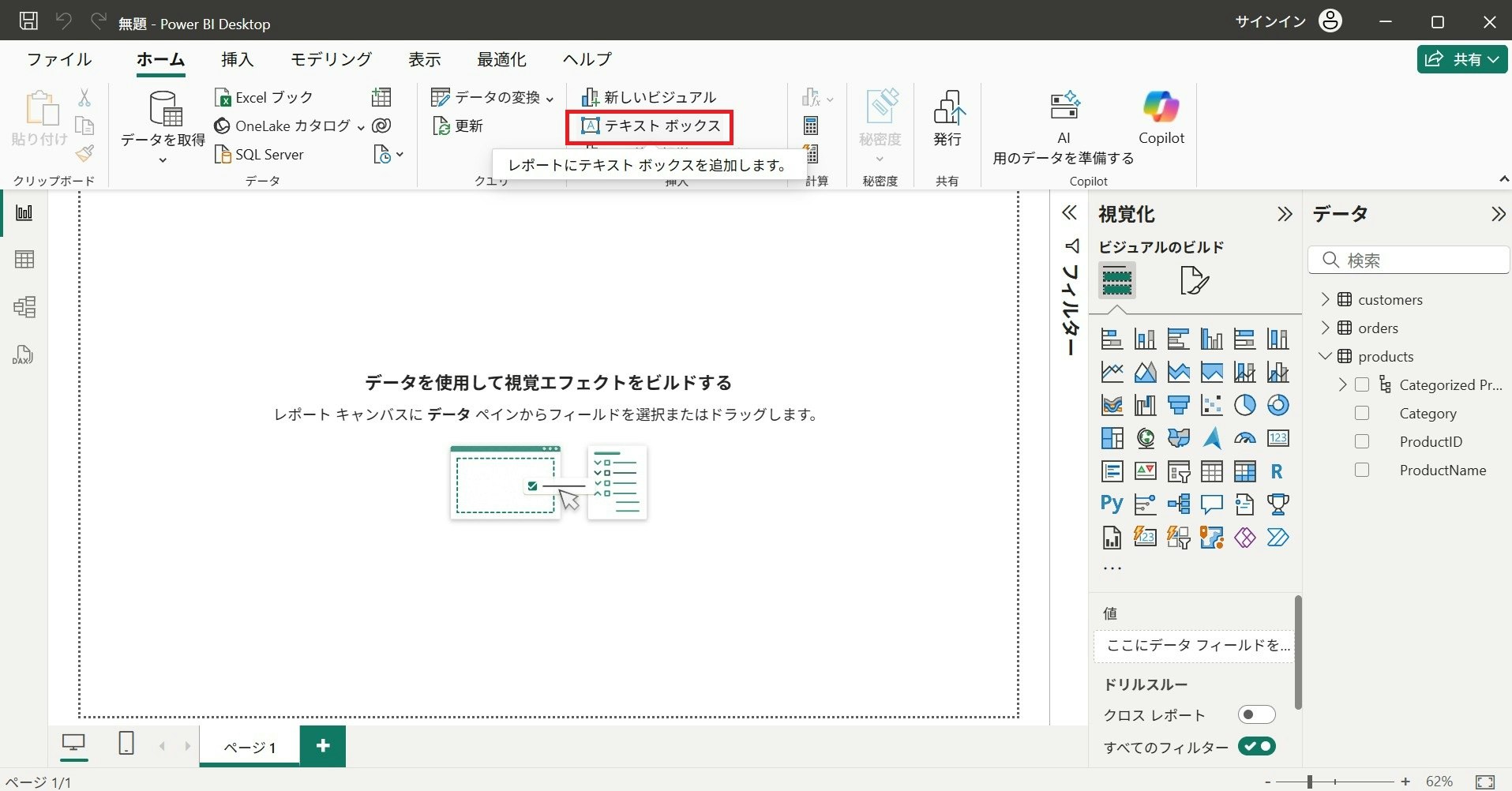Open Table view from left sidebar
The image size is (1512, 791).
24,260
